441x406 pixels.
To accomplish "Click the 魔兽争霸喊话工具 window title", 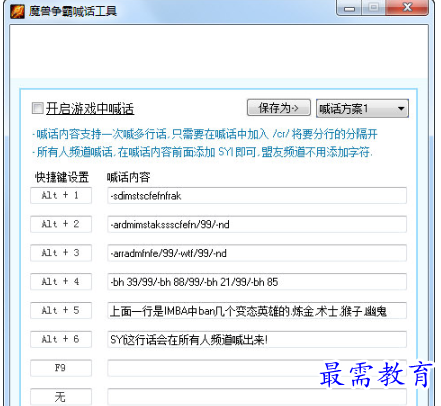I will pyautogui.click(x=72, y=11).
